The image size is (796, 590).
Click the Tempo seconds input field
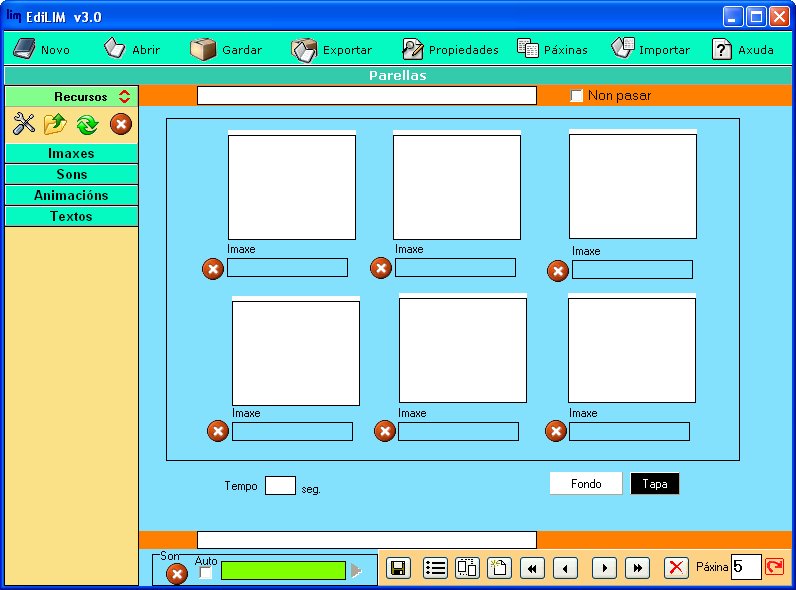pyautogui.click(x=280, y=486)
